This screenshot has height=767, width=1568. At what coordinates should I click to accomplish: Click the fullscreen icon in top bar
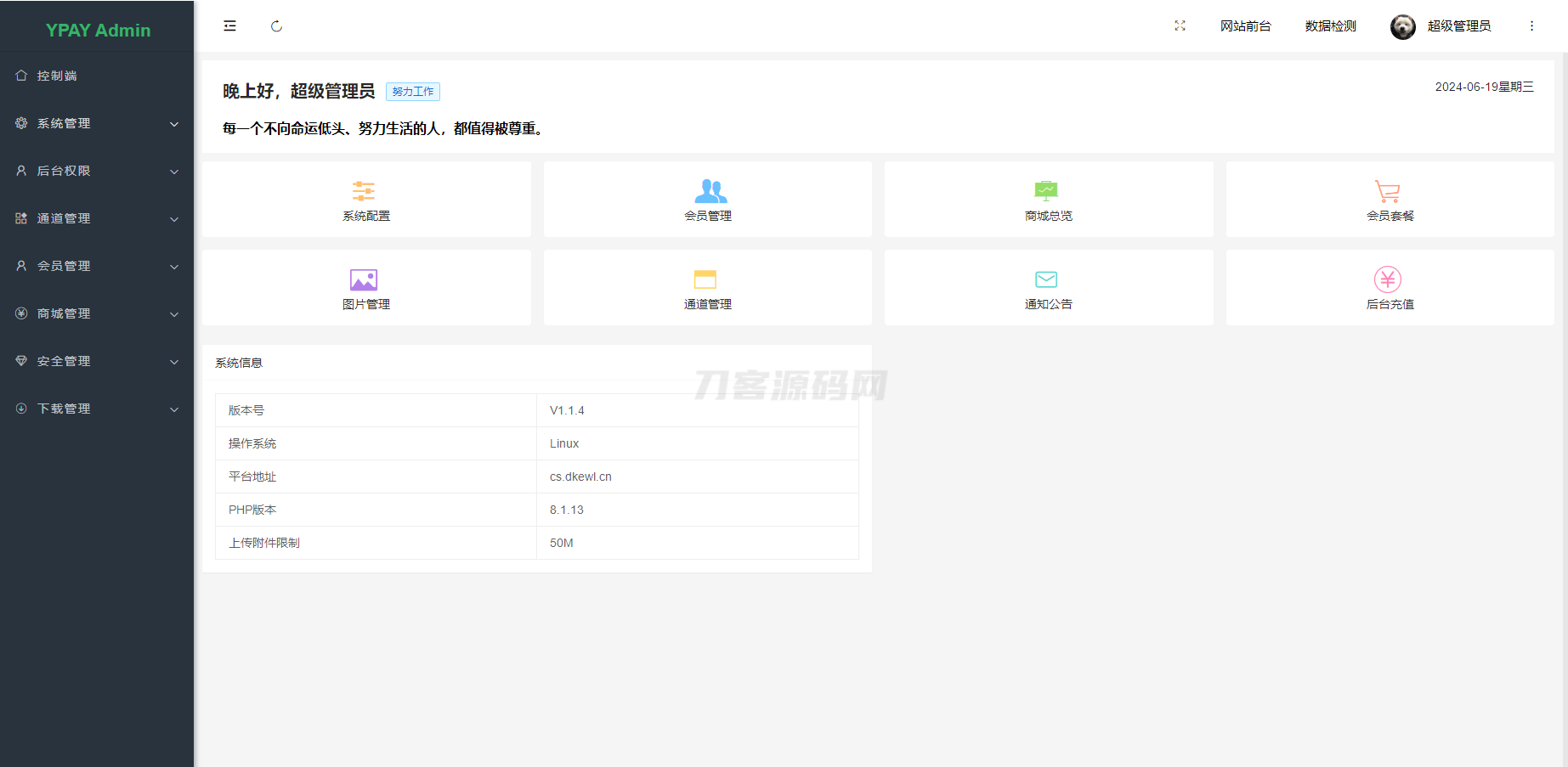(1180, 25)
